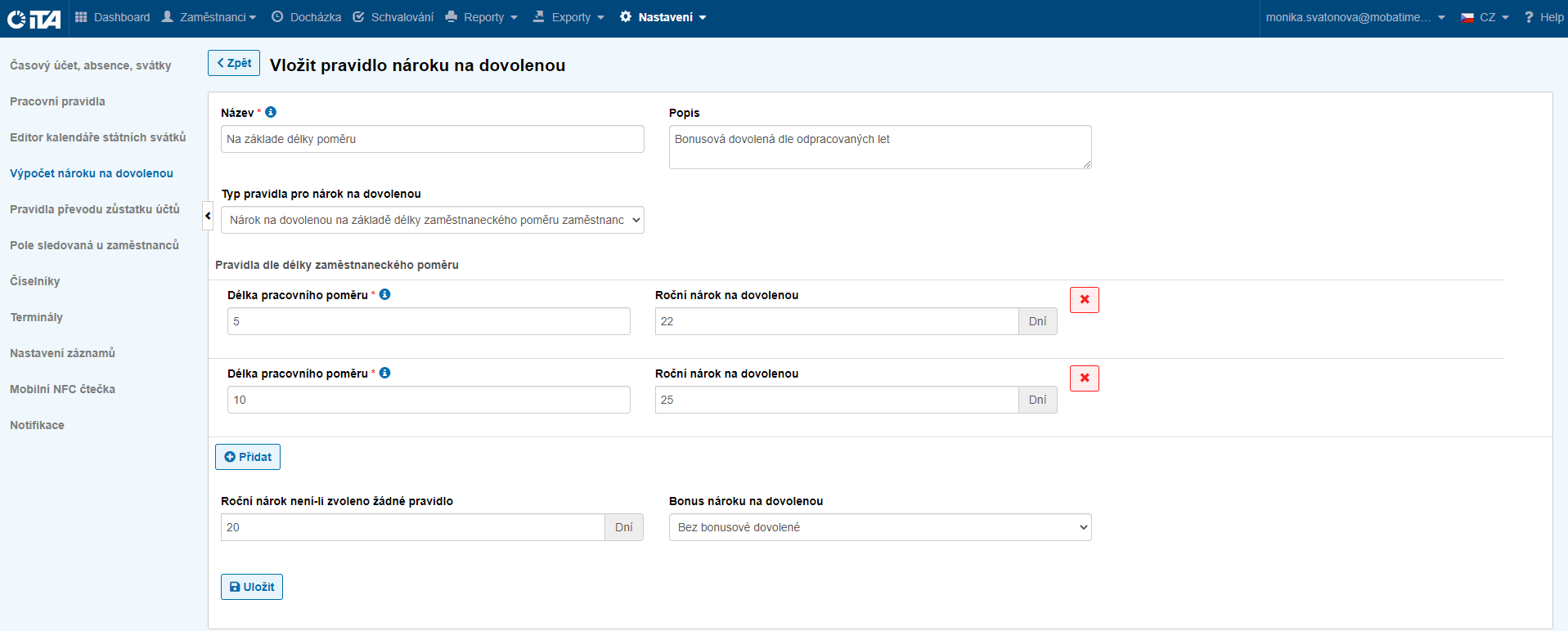Screen dimensions: 1568x631
Task: Click the info icon next to Název
Action: coord(271,112)
